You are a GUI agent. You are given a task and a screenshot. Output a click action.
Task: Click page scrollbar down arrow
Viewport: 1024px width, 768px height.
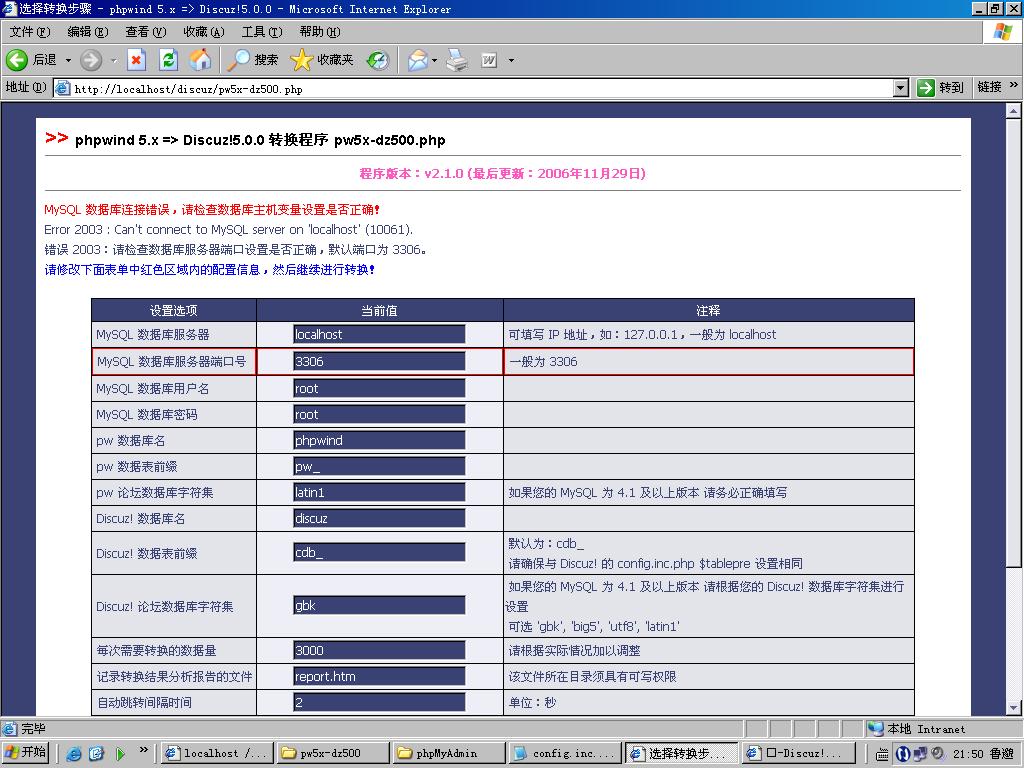(1013, 707)
